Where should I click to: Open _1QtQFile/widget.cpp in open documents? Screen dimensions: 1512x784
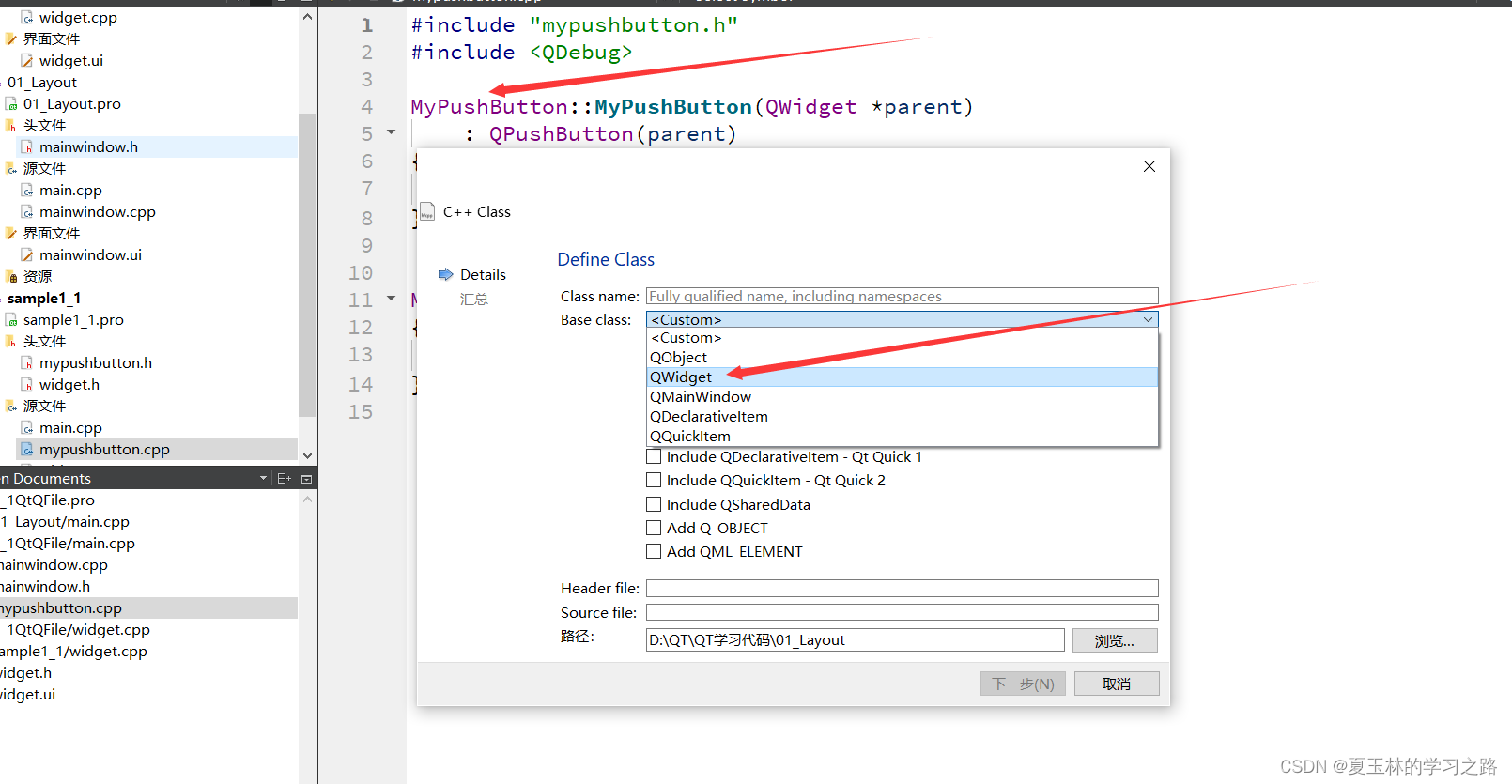point(75,630)
